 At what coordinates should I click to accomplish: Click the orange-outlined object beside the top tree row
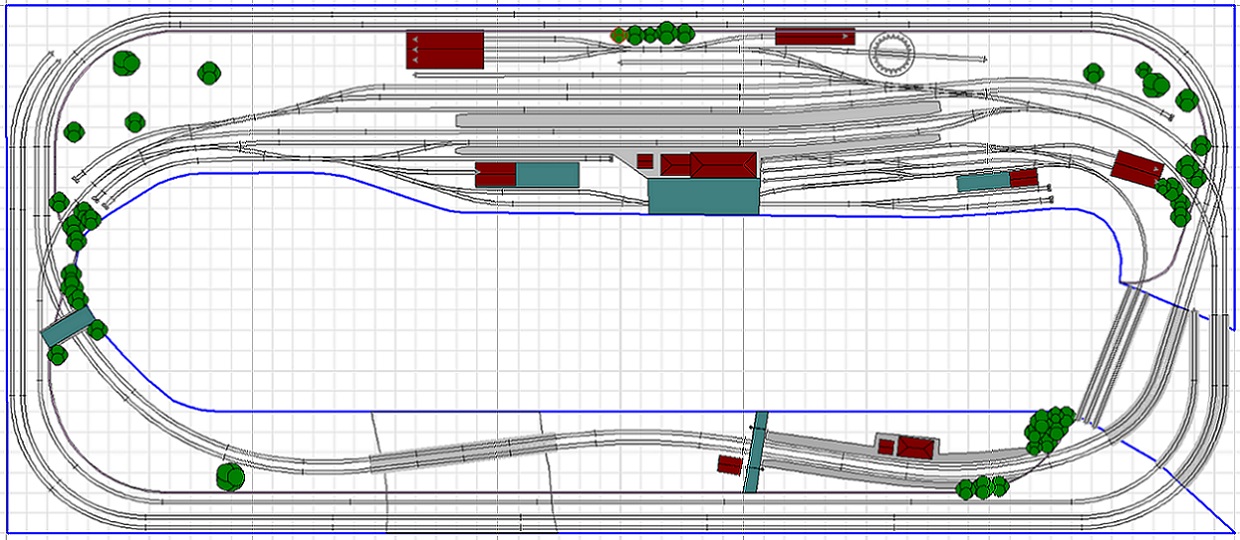tap(619, 35)
